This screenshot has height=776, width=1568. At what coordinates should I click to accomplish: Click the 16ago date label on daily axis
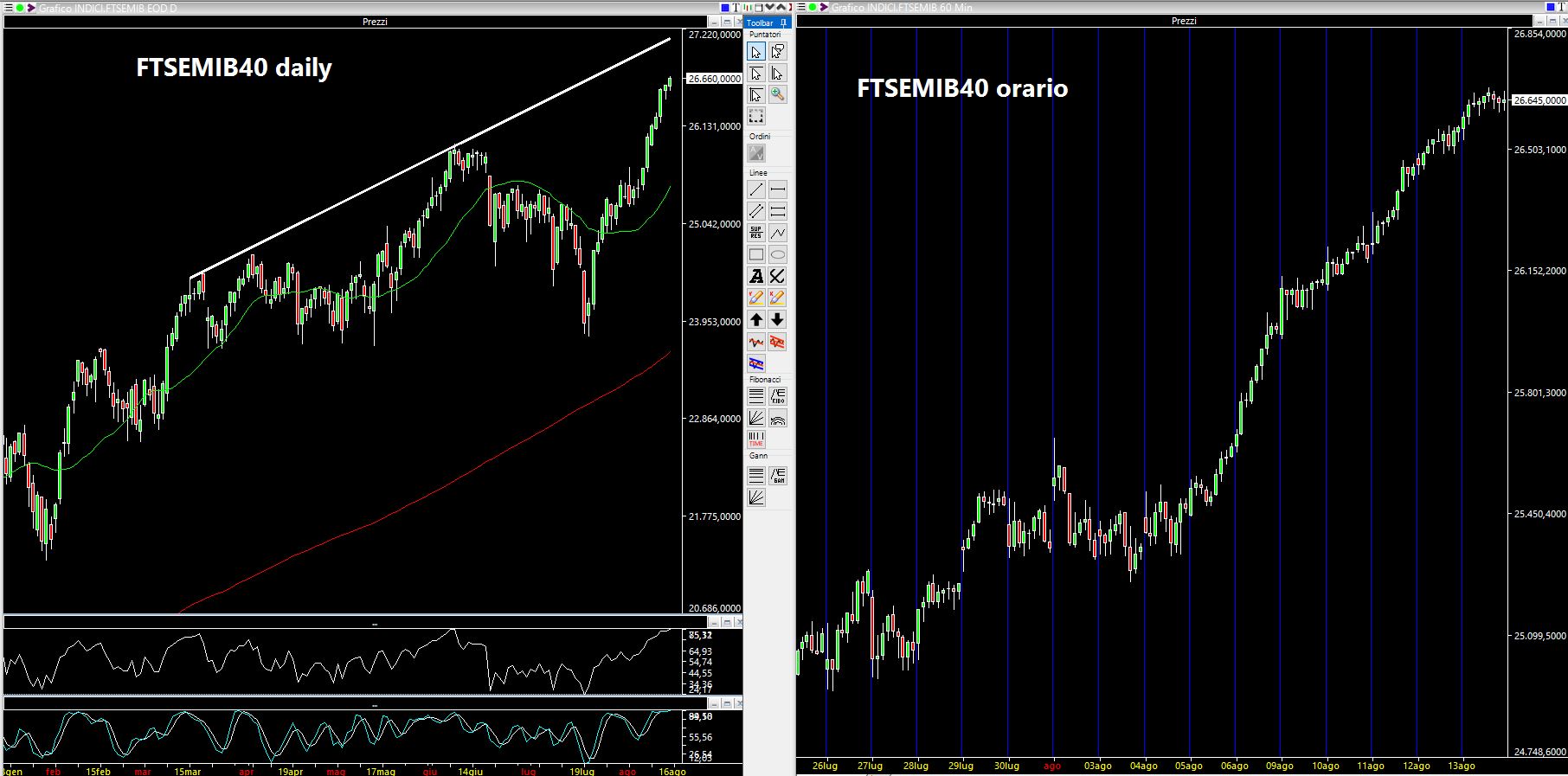(x=672, y=771)
